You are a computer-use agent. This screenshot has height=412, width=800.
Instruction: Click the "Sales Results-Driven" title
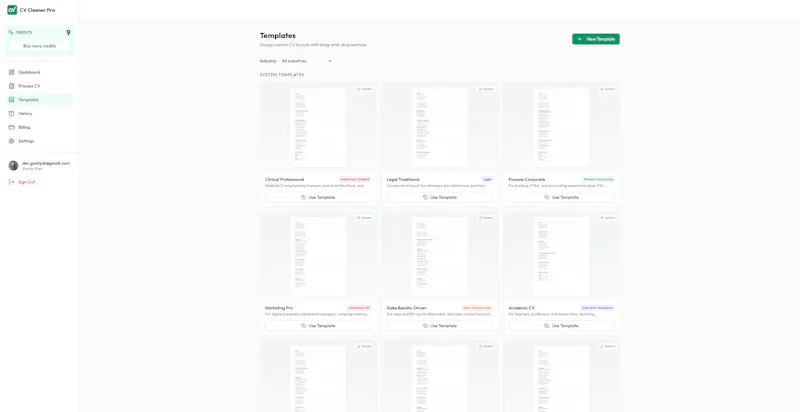pyautogui.click(x=407, y=308)
